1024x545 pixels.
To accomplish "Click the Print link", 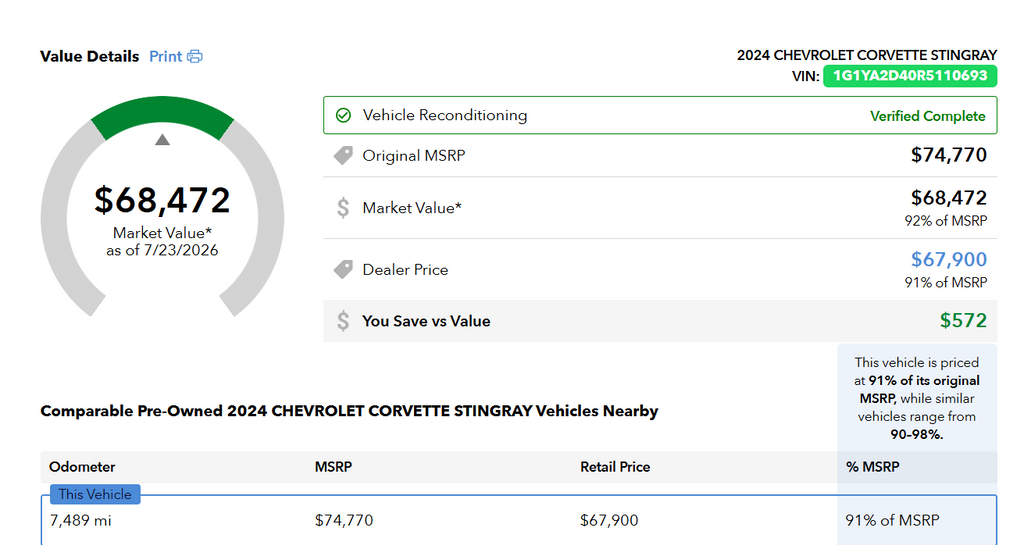I will point(165,57).
